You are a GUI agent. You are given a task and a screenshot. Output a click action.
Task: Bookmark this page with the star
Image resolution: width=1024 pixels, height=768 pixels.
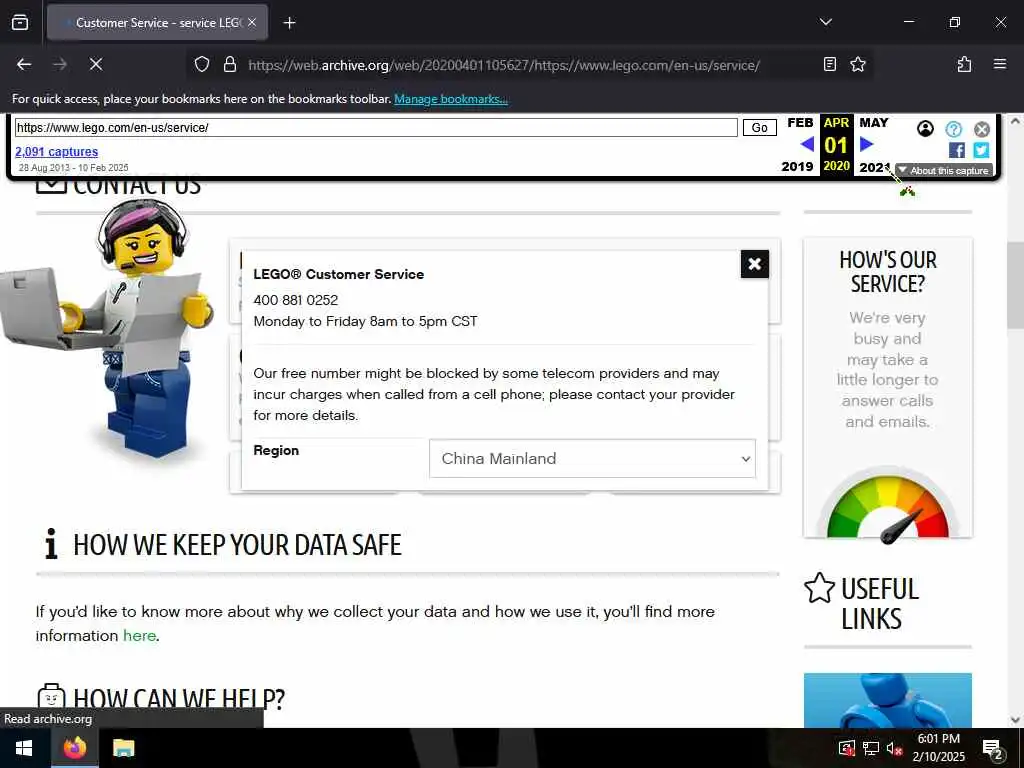pyautogui.click(x=857, y=65)
